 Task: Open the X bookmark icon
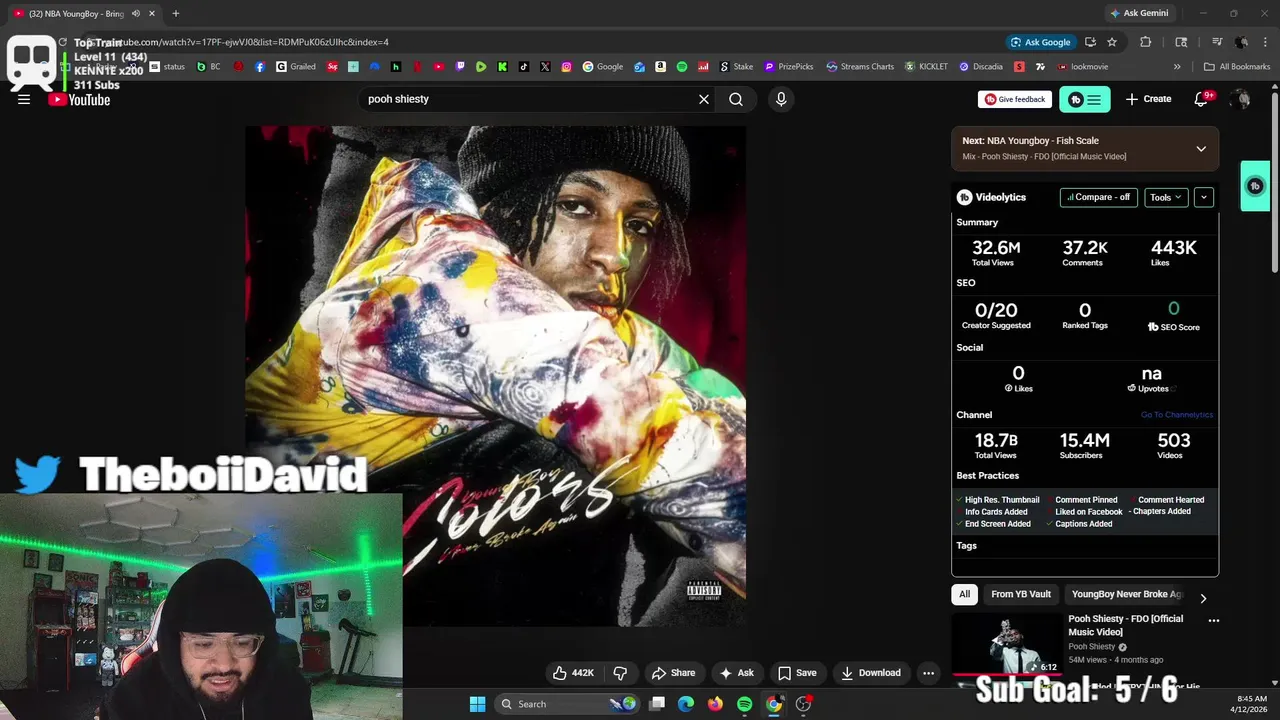coord(545,67)
